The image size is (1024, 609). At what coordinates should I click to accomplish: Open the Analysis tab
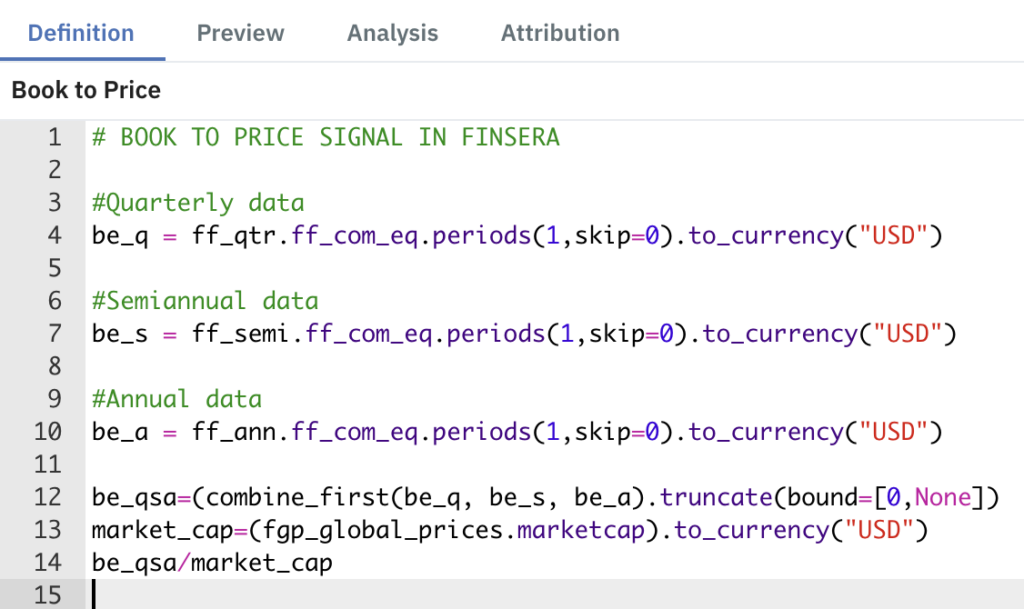(x=392, y=33)
